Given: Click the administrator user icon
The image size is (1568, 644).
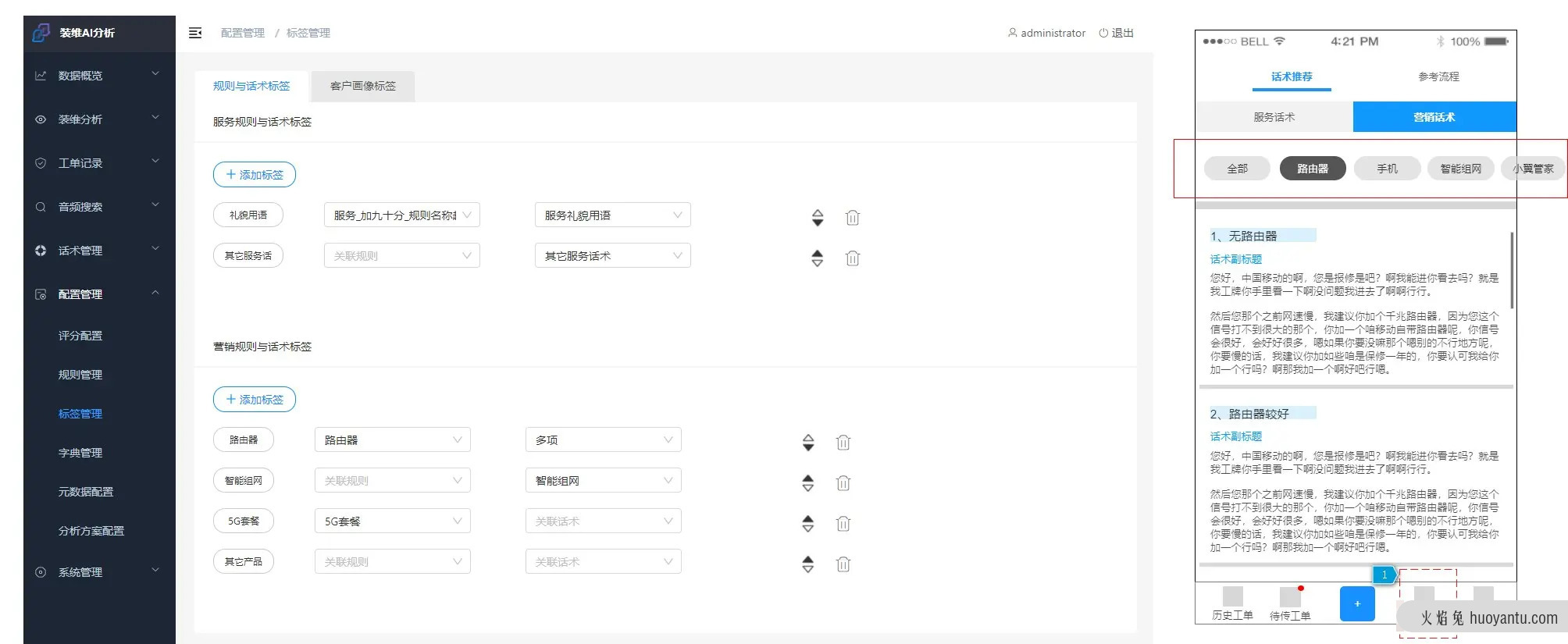Looking at the screenshot, I should pyautogui.click(x=1012, y=33).
